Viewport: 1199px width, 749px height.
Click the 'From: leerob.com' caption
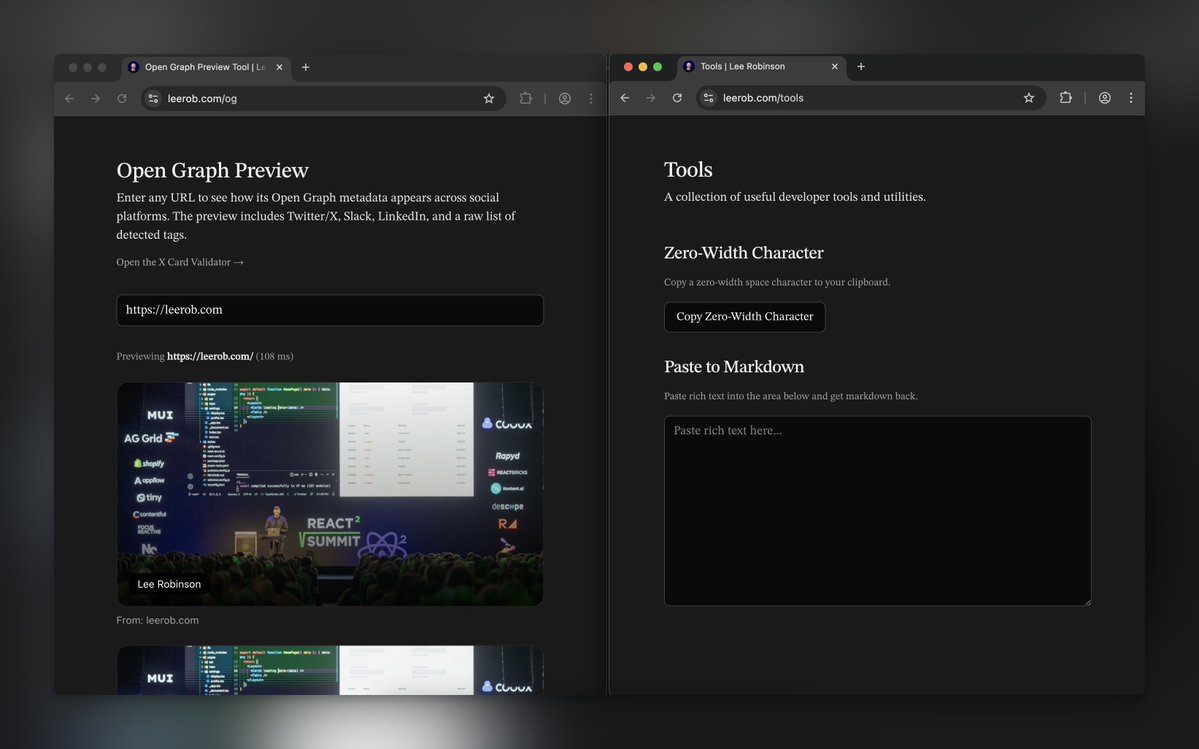pyautogui.click(x=158, y=621)
